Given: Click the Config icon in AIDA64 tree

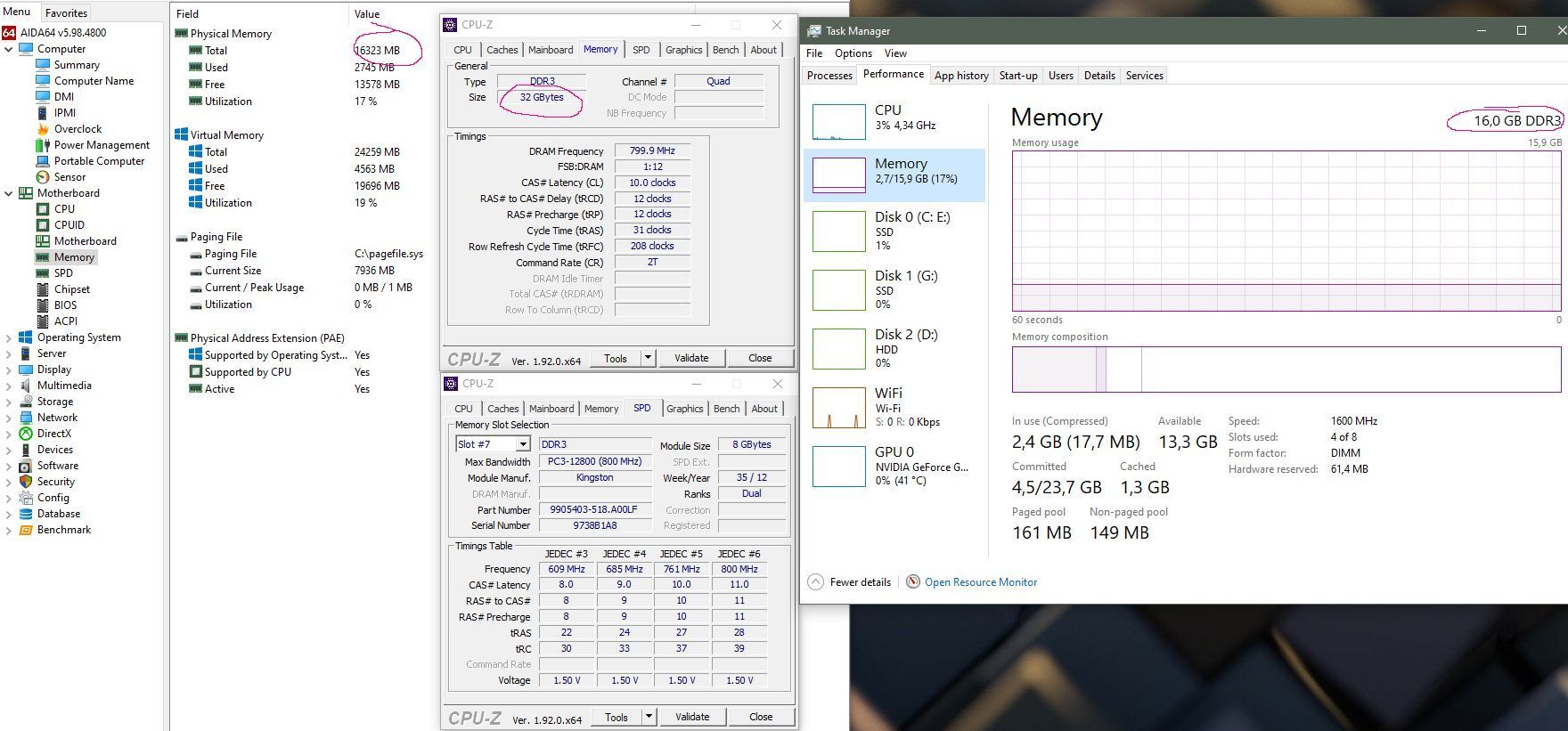Looking at the screenshot, I should pos(26,498).
